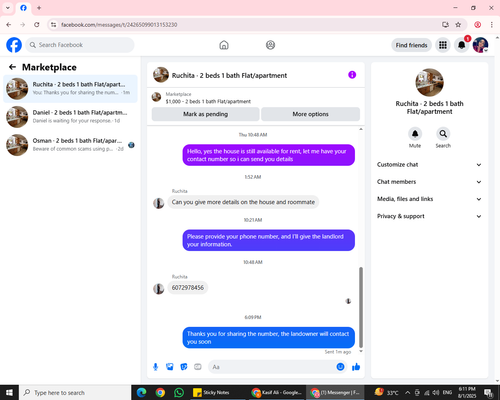The image size is (500, 400).
Task: Click the browser address bar URL
Action: [119, 25]
